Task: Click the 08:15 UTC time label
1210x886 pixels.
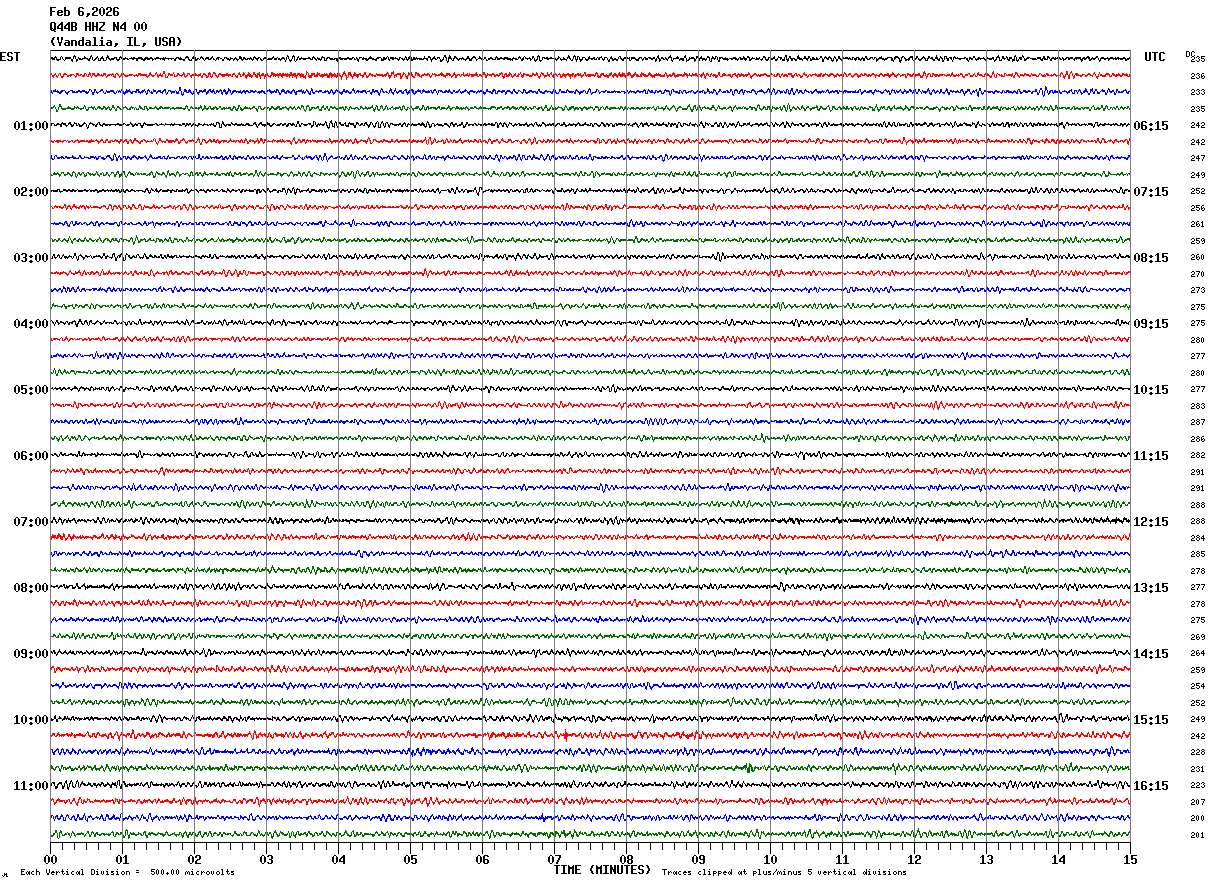Action: (1150, 258)
